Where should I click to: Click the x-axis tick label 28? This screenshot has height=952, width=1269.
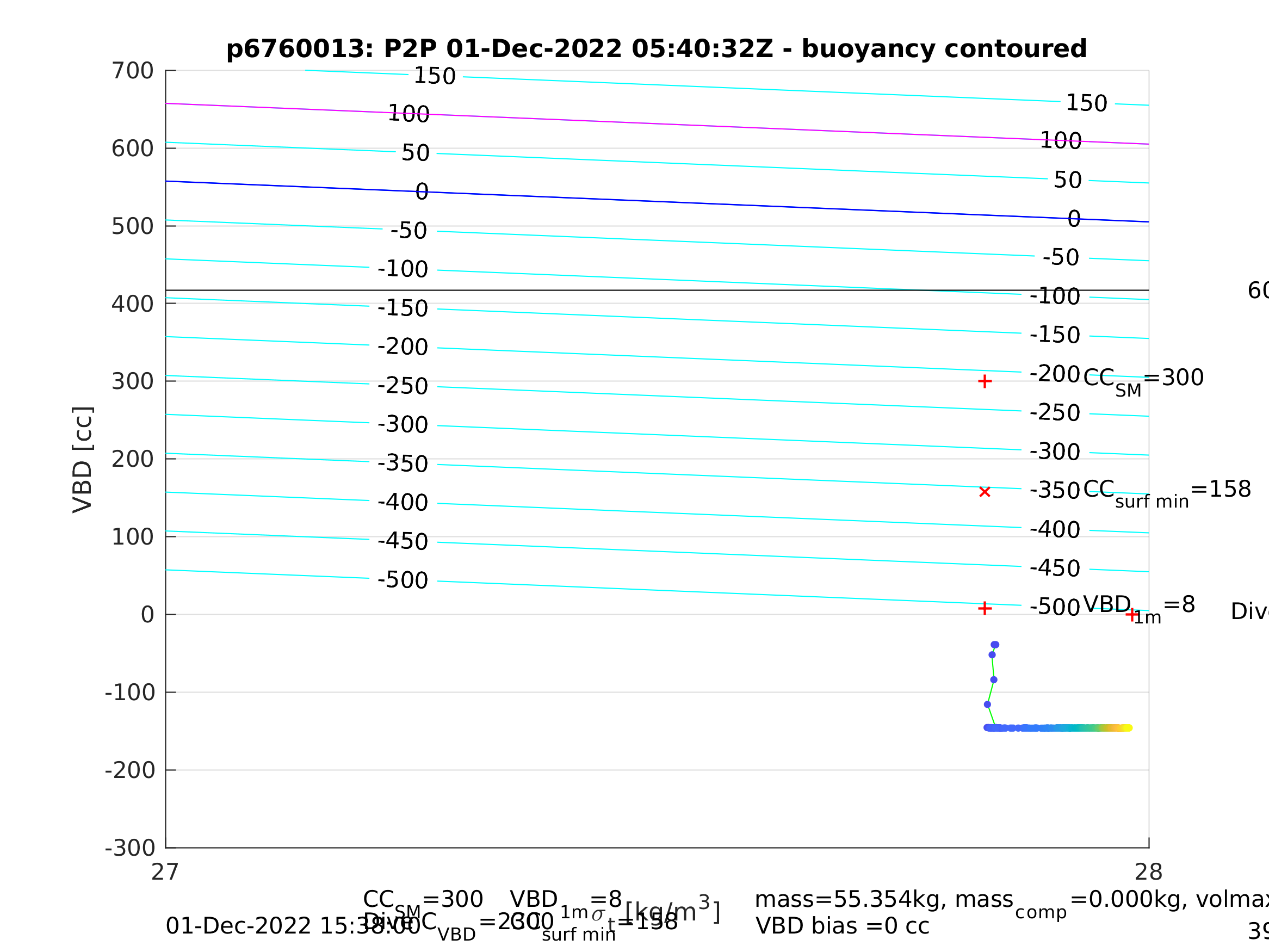point(1149,872)
